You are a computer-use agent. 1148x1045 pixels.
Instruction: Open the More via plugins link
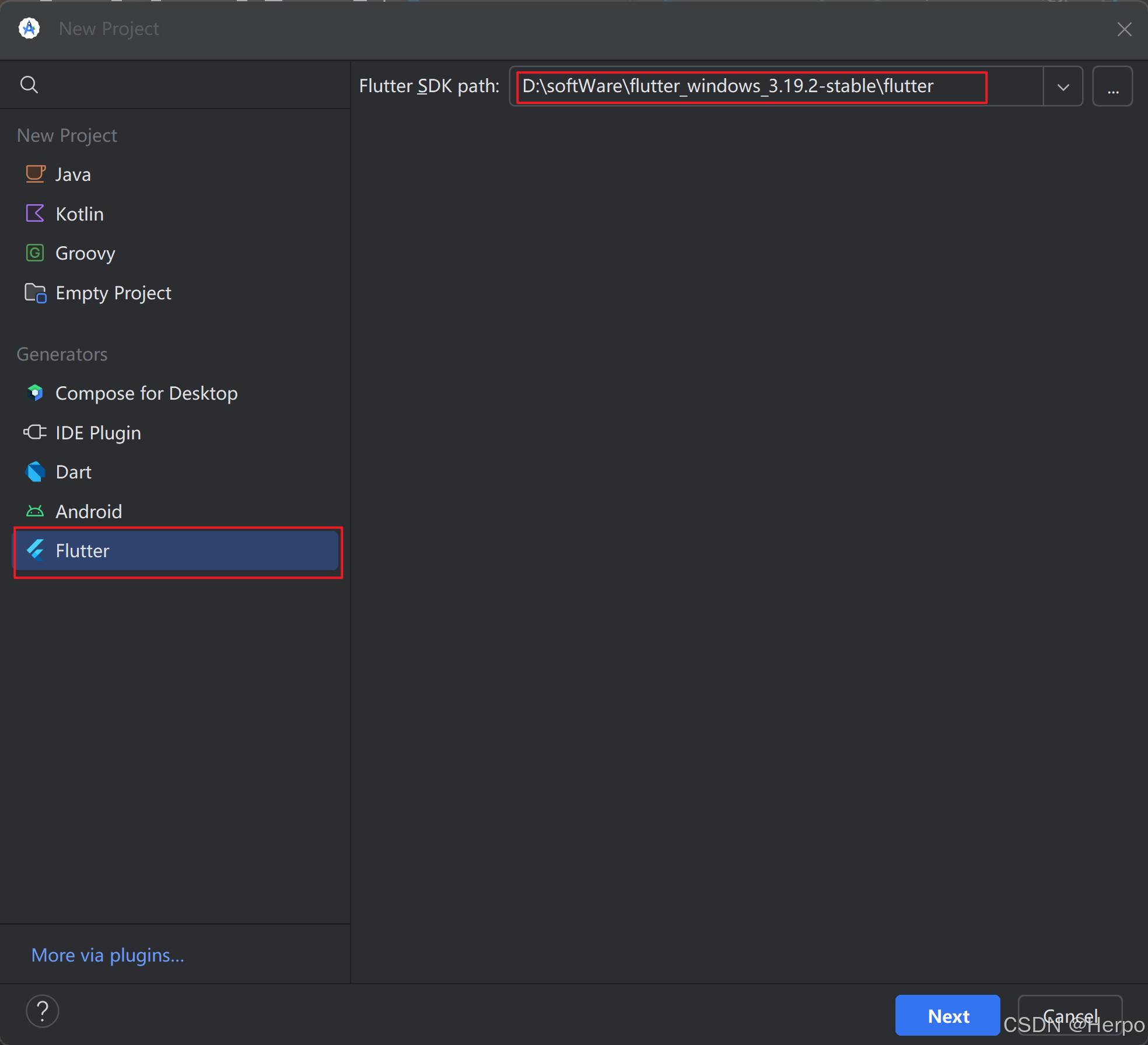tap(108, 955)
